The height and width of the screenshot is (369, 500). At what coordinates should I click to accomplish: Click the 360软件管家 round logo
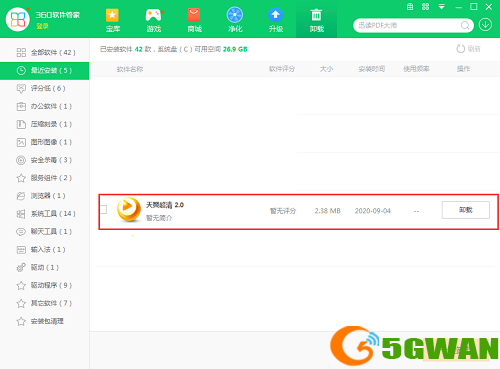18,19
